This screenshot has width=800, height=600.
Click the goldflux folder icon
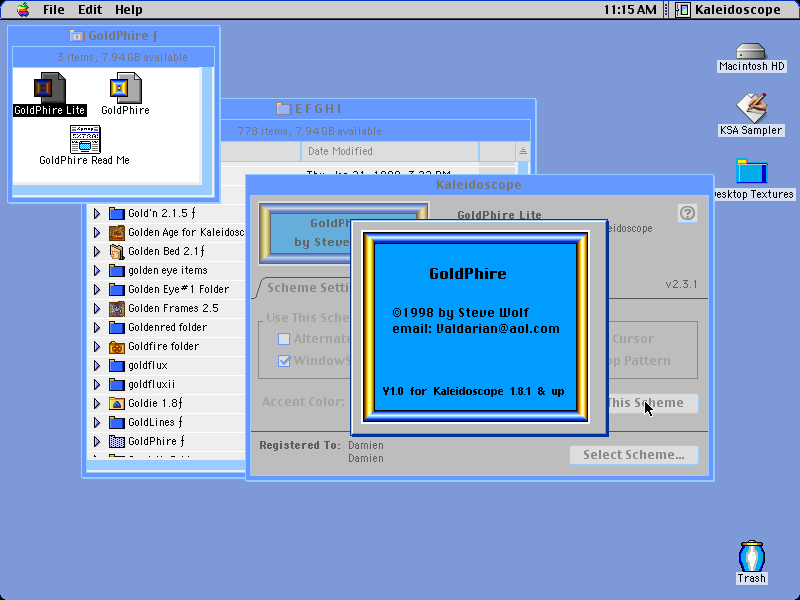117,365
